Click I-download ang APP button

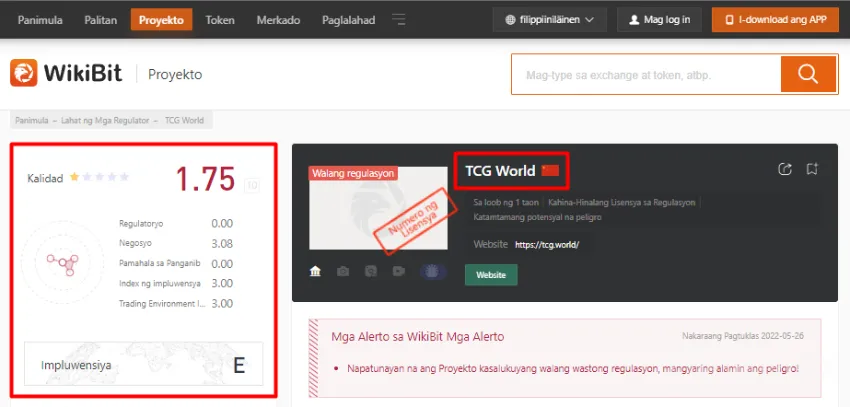(x=775, y=20)
